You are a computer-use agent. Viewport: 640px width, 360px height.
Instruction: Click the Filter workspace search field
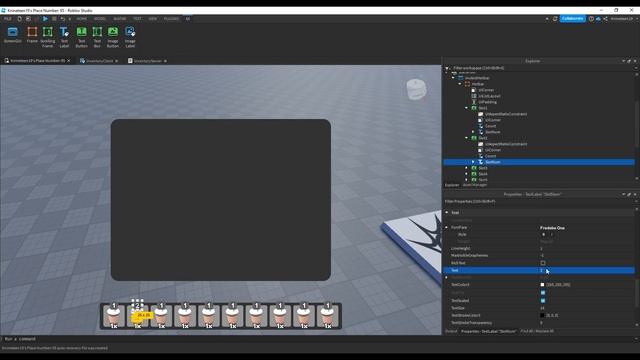(541, 68)
